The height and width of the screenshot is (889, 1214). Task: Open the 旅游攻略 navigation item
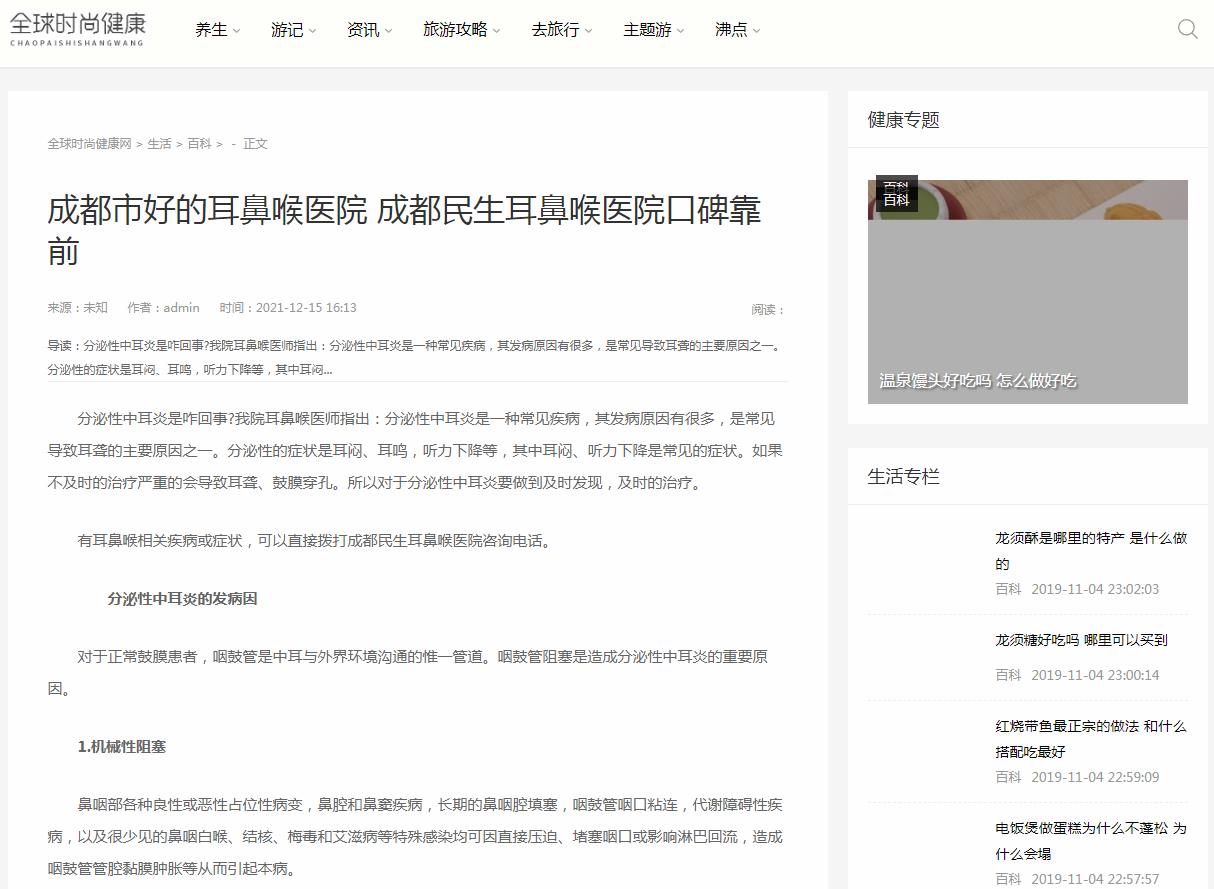pos(455,30)
